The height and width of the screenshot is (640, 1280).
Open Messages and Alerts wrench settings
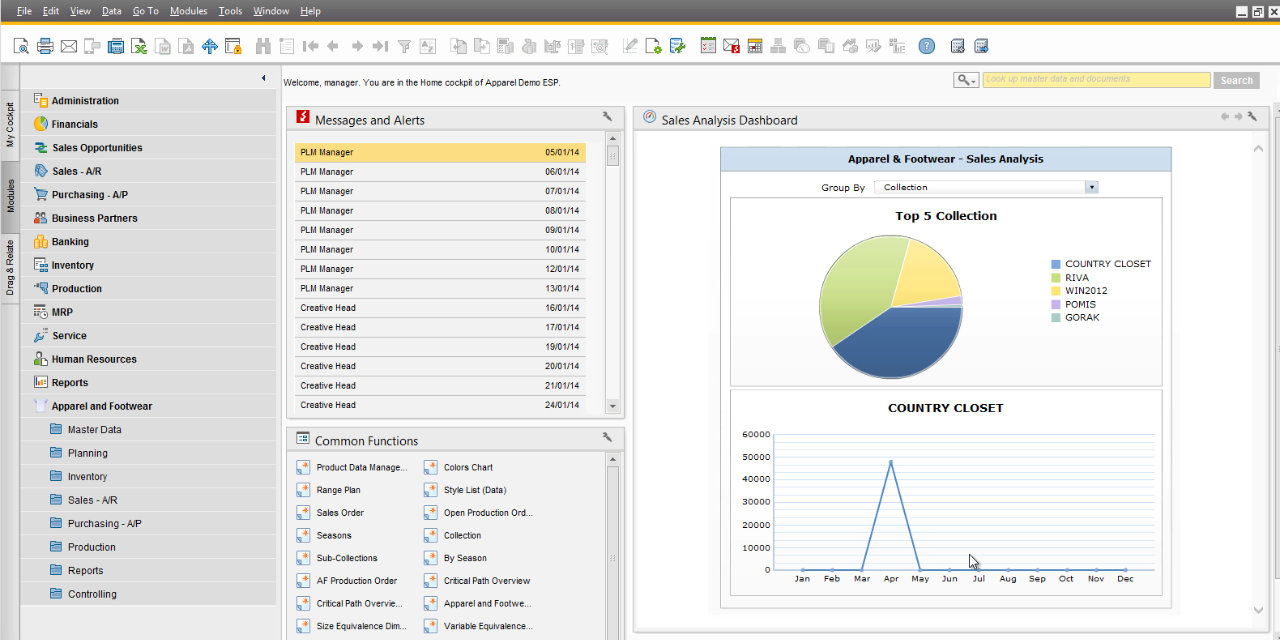tap(607, 118)
